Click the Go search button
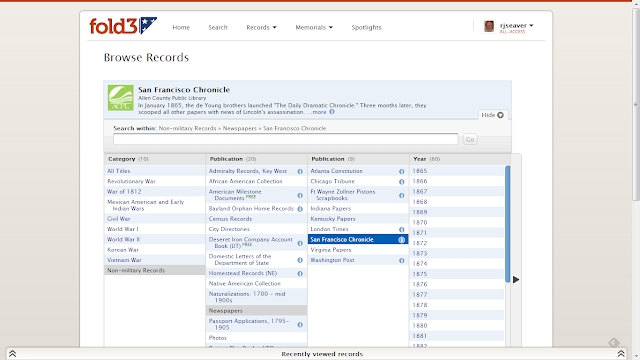The width and height of the screenshot is (640, 360). click(x=470, y=140)
